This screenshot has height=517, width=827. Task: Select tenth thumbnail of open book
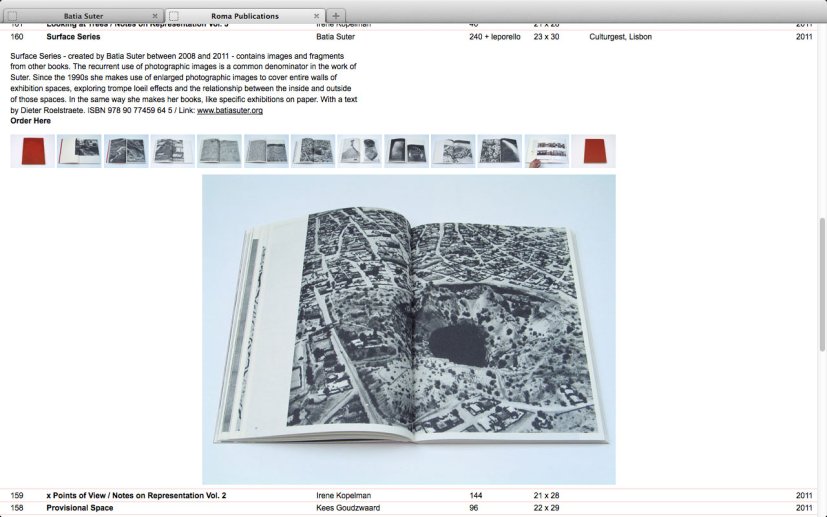tap(453, 151)
